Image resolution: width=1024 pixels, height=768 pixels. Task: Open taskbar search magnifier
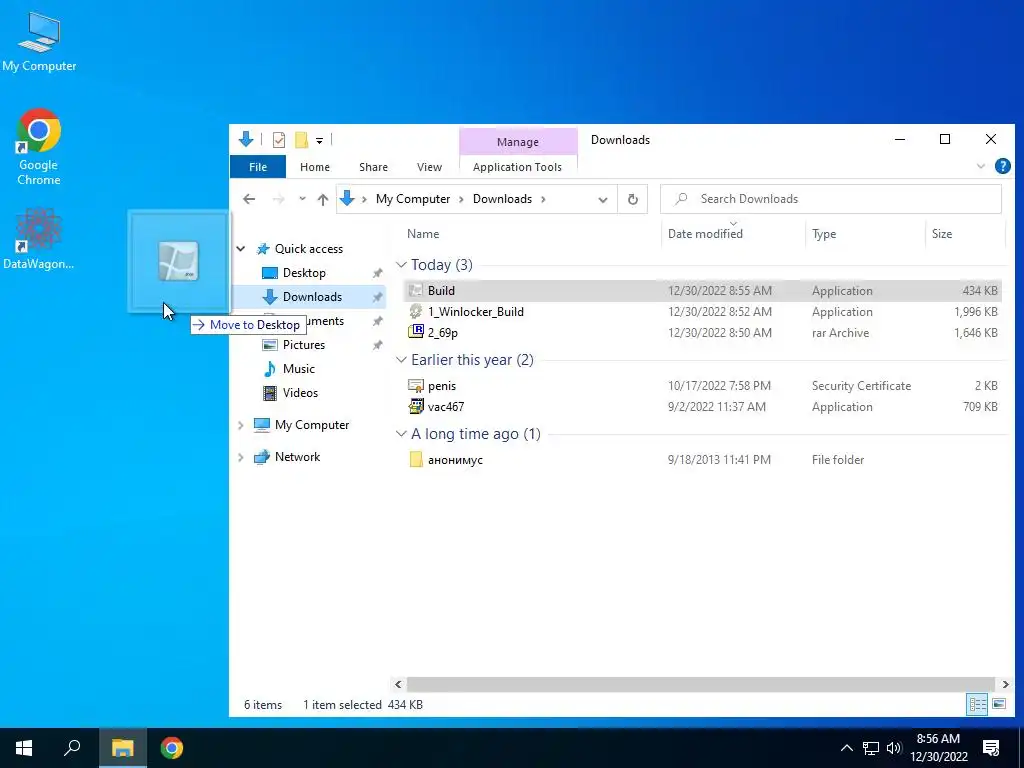[72, 748]
